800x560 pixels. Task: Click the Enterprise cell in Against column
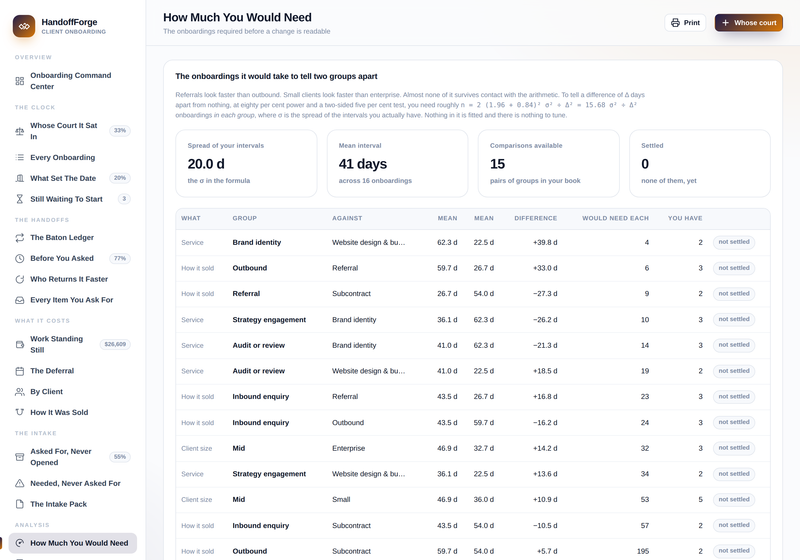click(x=348, y=448)
